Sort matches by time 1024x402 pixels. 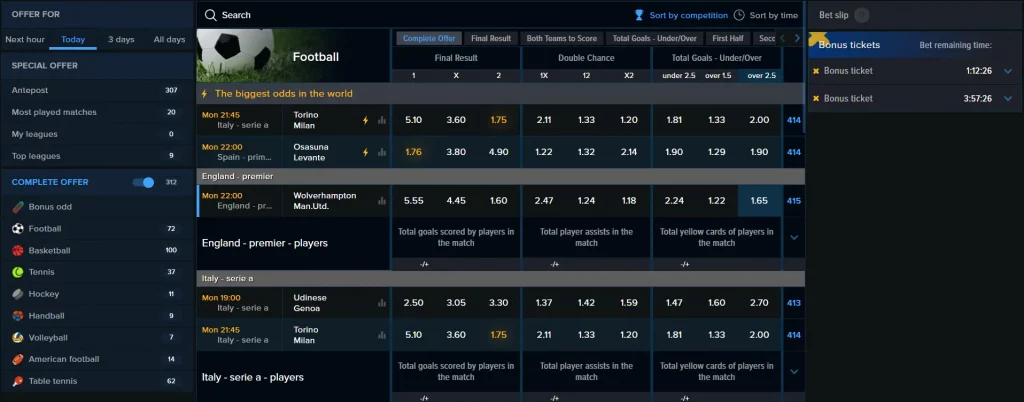(766, 15)
